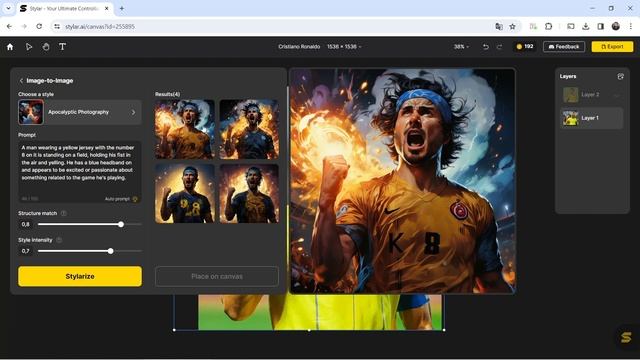Activate the hand pan tool
Viewport: 640px width, 360px height.
[46, 47]
